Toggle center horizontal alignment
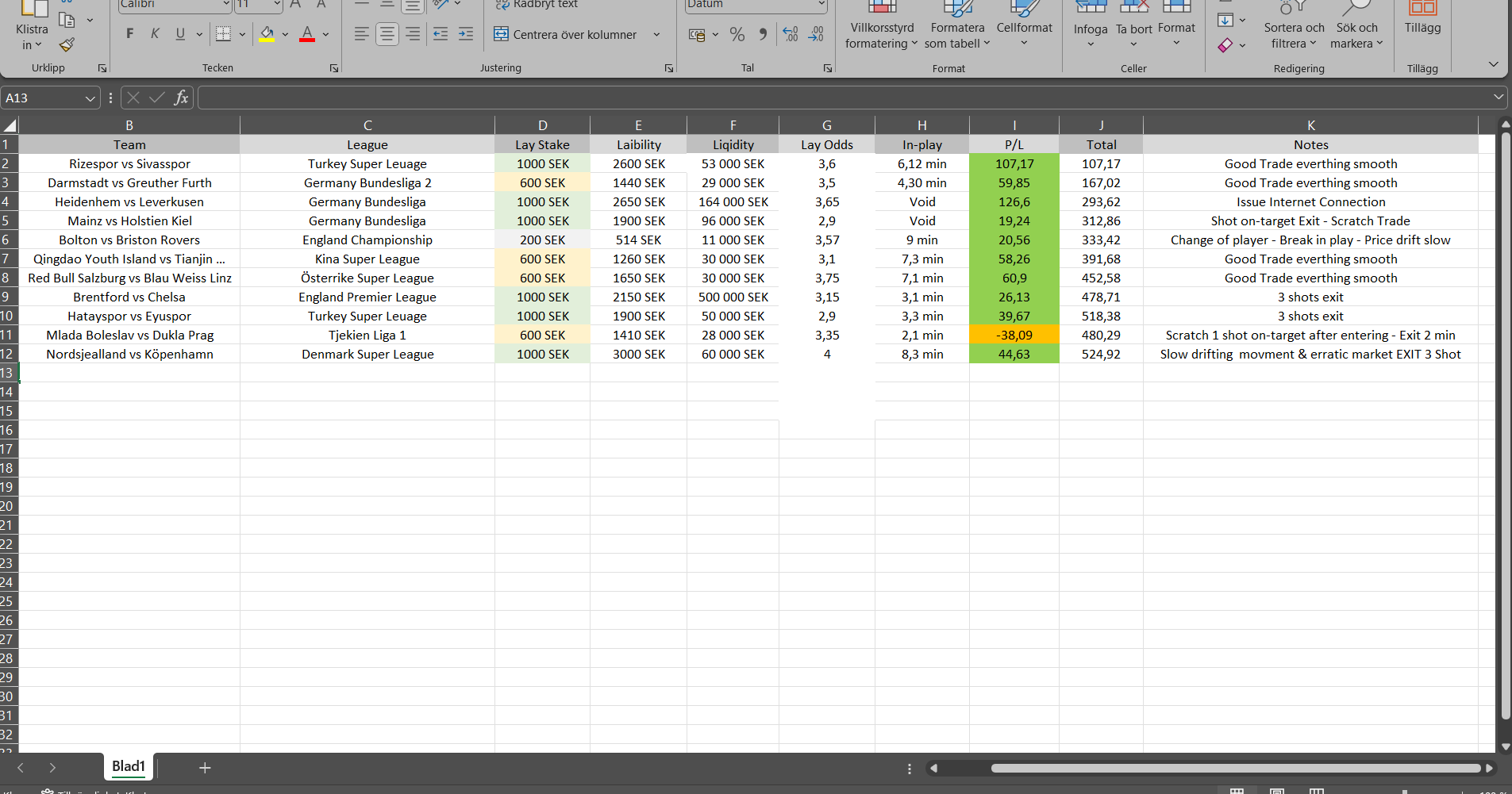The image size is (1512, 794). pos(387,34)
